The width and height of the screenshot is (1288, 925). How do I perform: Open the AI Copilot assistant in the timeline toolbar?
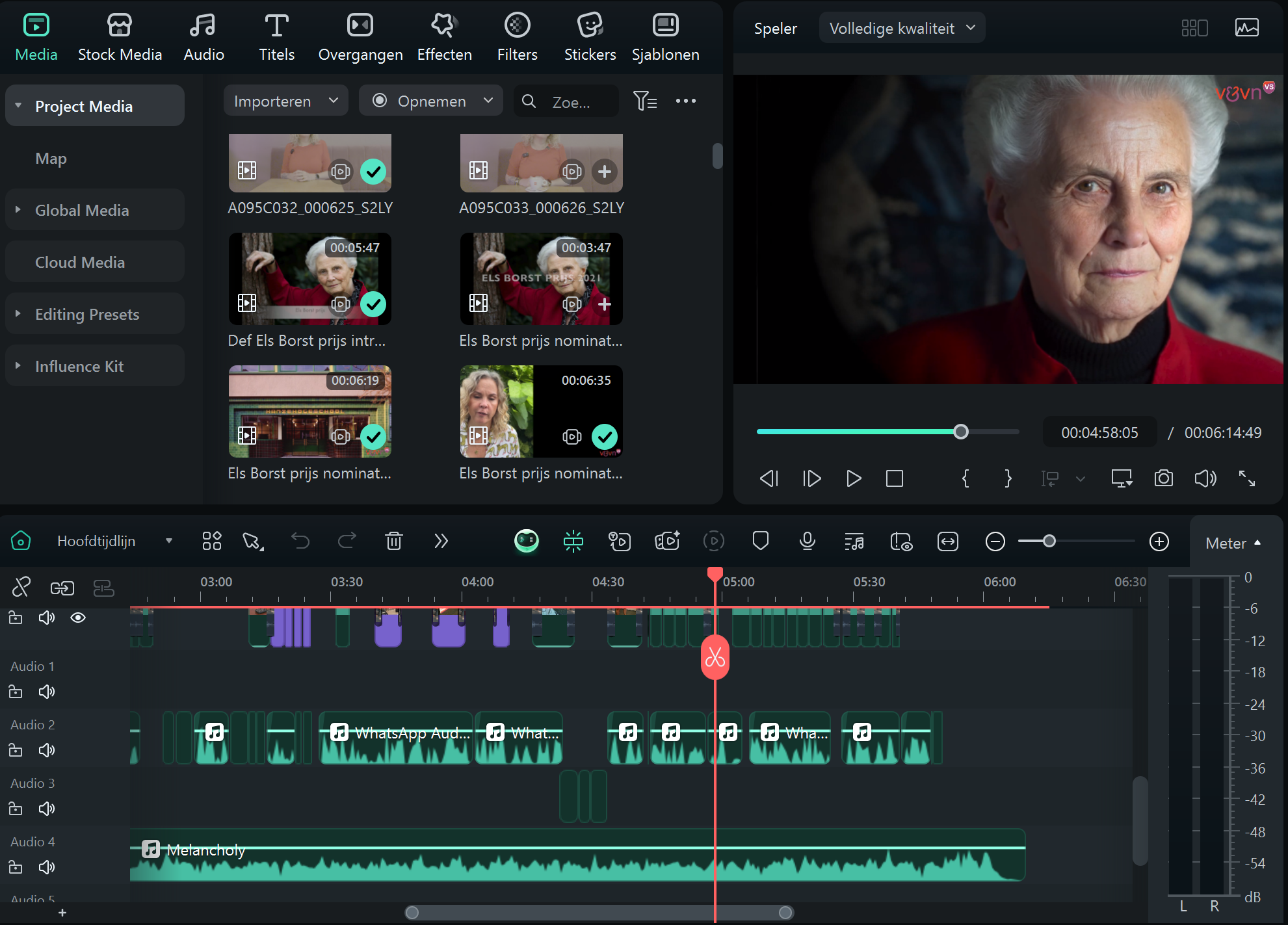527,540
